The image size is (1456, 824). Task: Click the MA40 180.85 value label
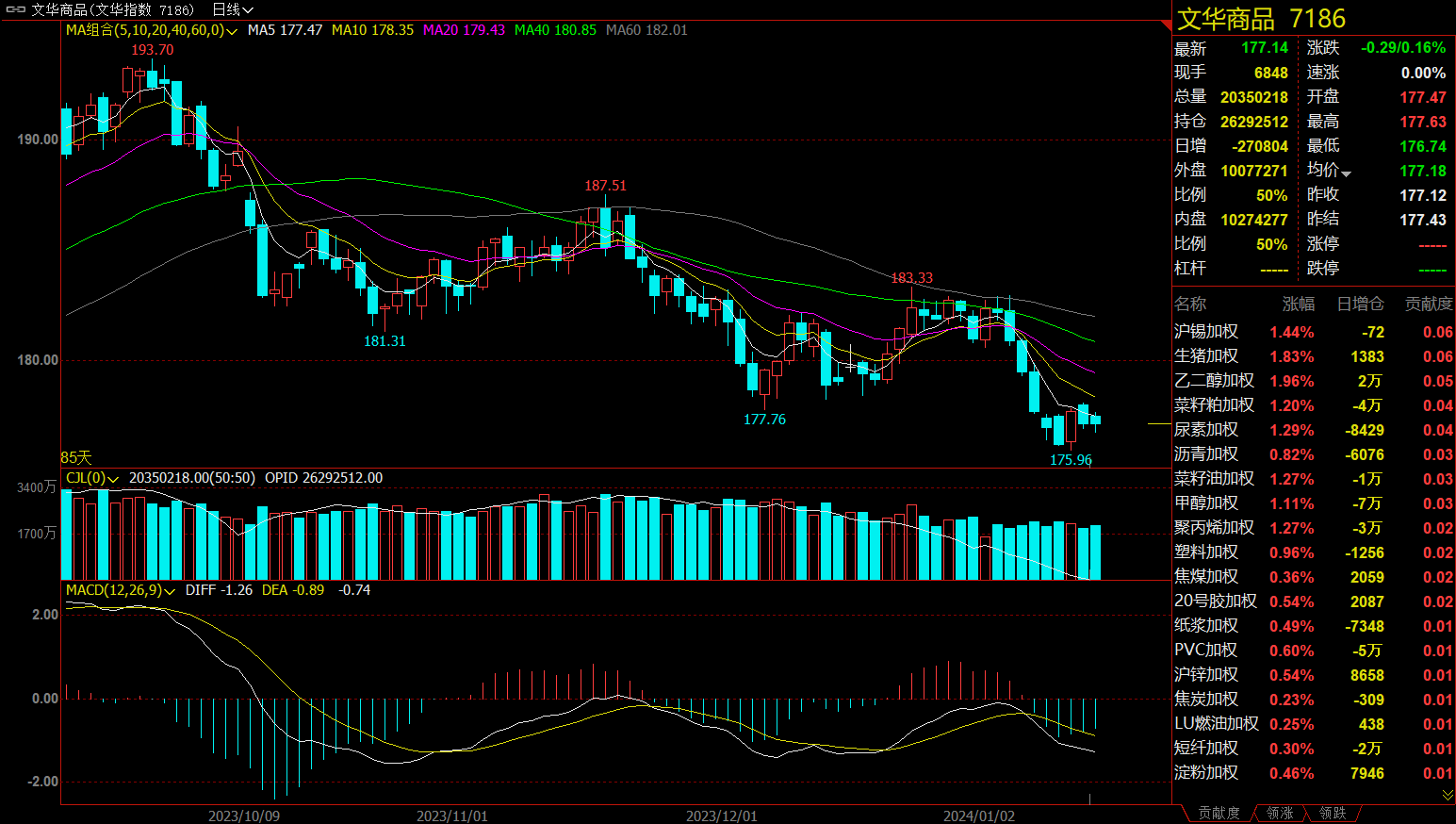coord(555,30)
